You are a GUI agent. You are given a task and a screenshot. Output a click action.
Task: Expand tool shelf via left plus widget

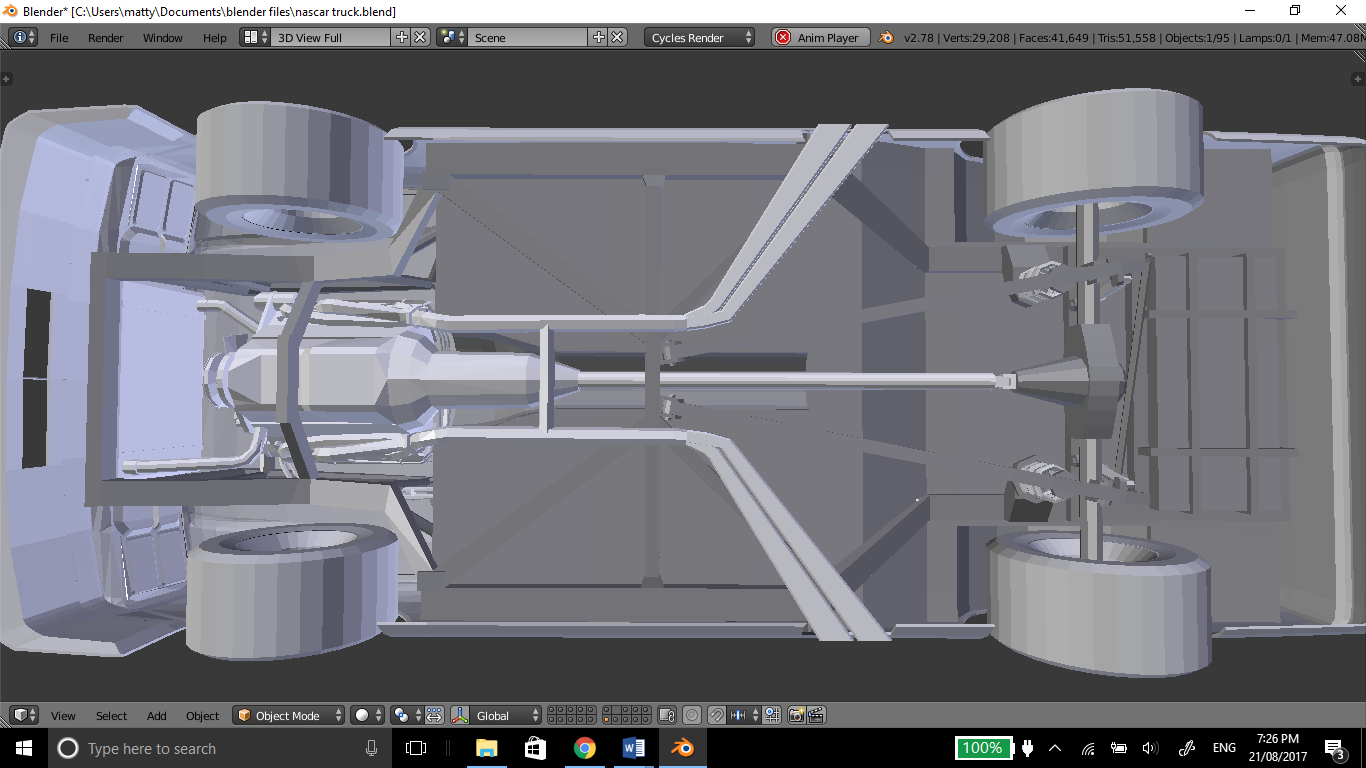click(6, 79)
